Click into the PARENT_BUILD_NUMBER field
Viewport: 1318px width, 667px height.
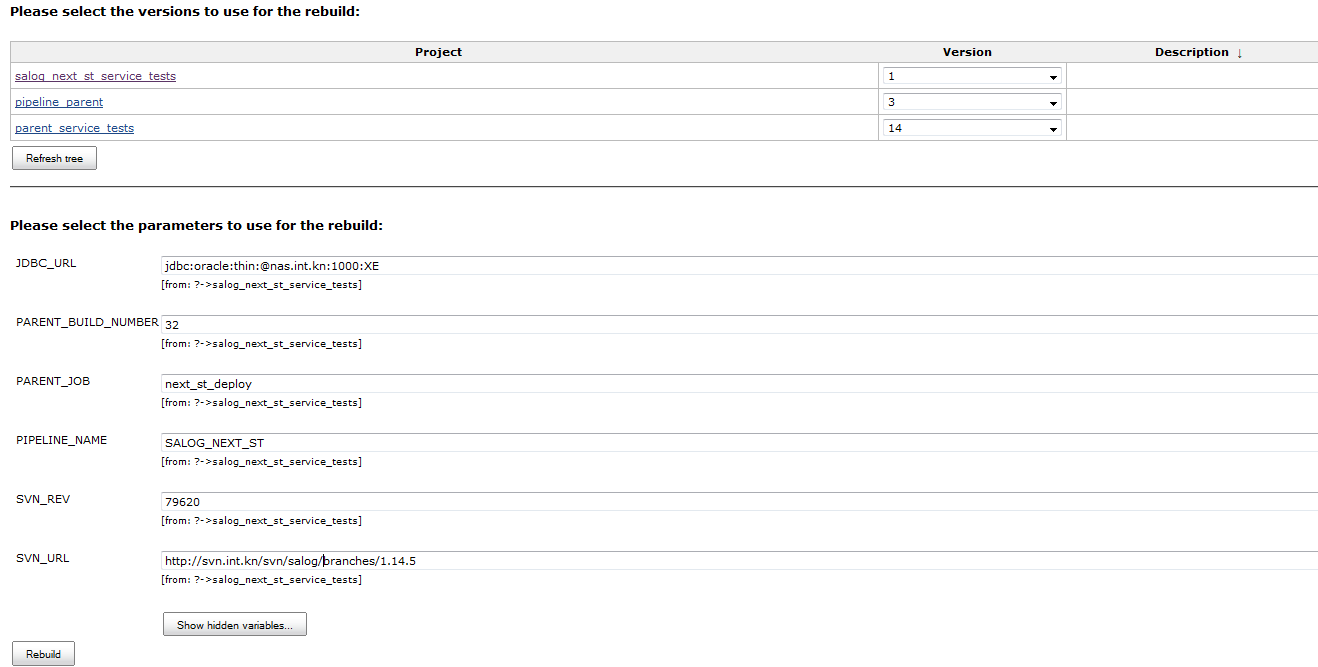tap(738, 325)
